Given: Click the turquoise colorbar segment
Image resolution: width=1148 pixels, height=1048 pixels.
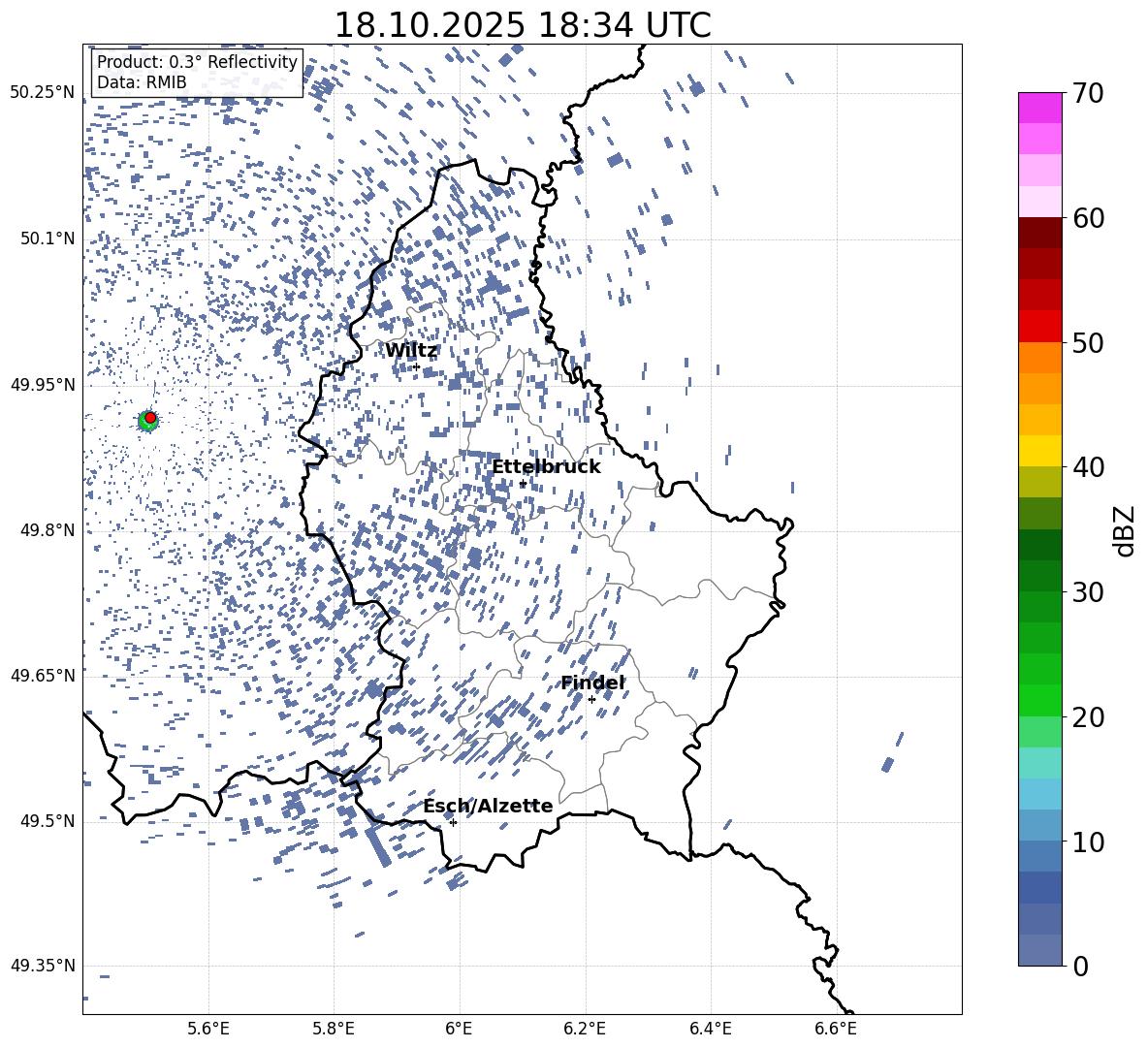Looking at the screenshot, I should 1040,763.
